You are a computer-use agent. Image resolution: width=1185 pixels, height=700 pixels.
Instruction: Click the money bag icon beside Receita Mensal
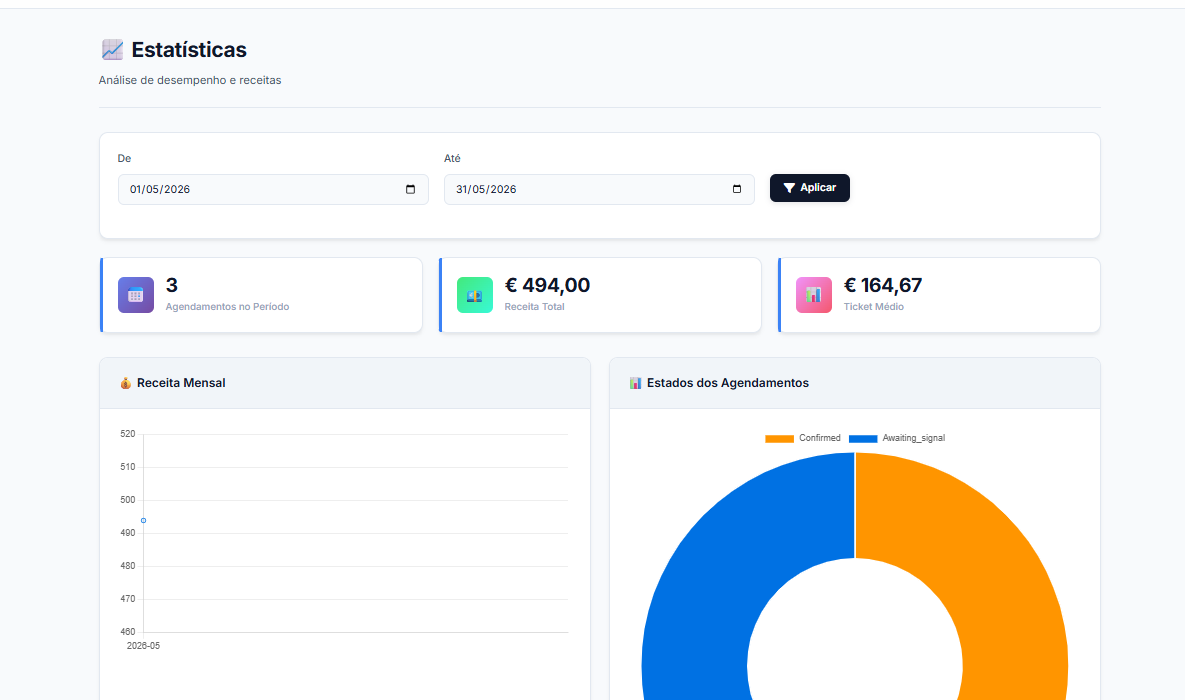point(125,383)
